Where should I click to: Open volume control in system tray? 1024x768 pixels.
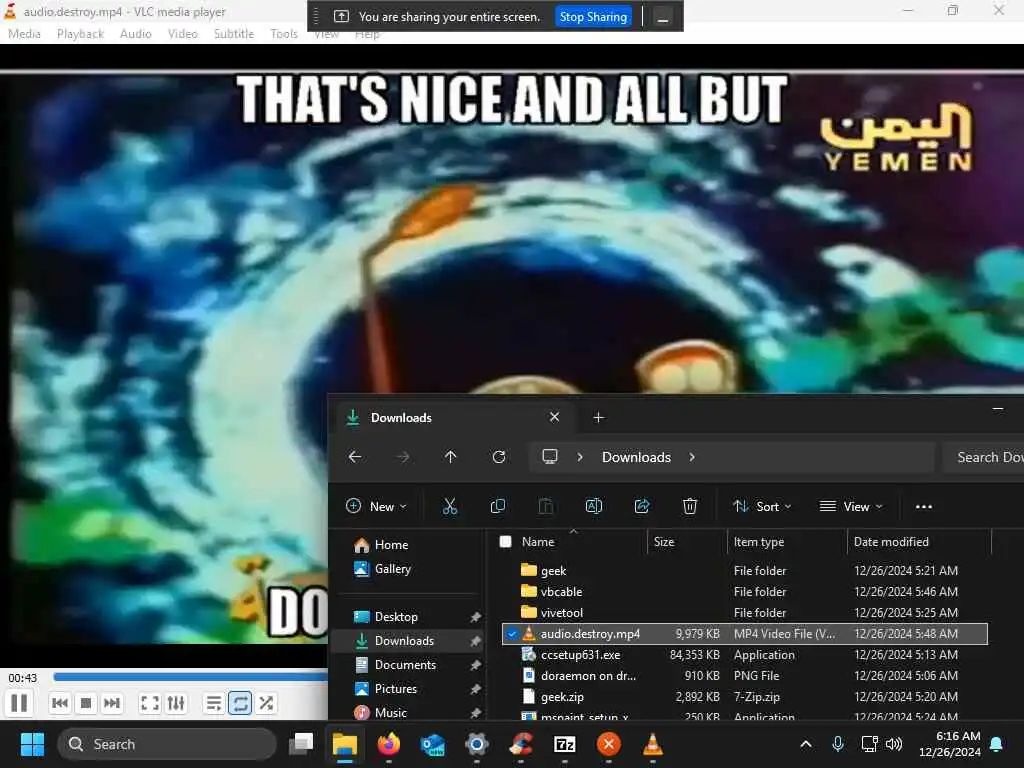(x=893, y=744)
